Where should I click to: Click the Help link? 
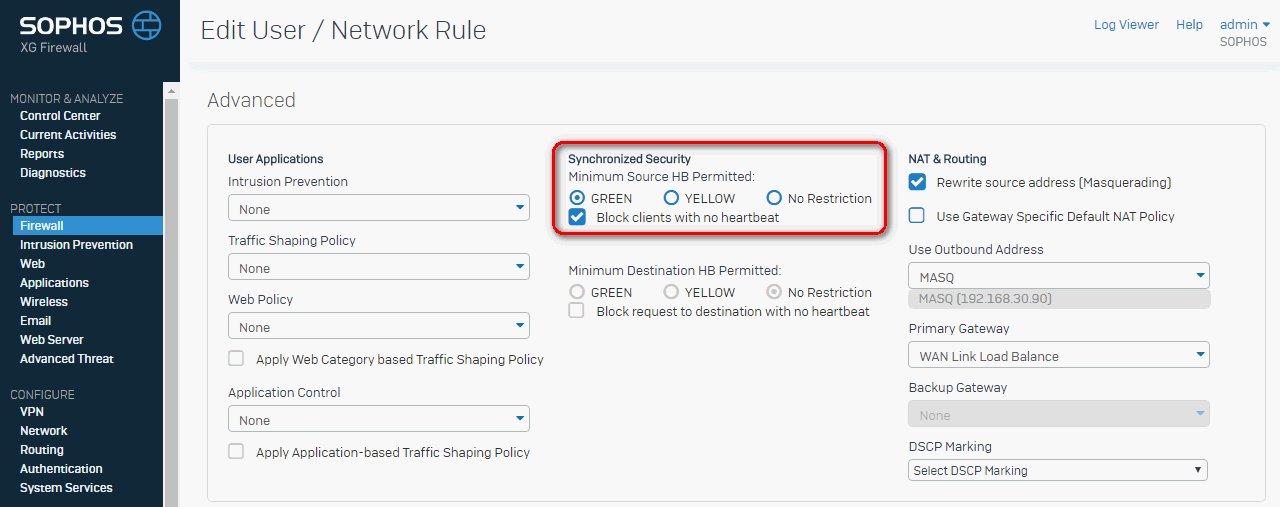click(x=1189, y=25)
